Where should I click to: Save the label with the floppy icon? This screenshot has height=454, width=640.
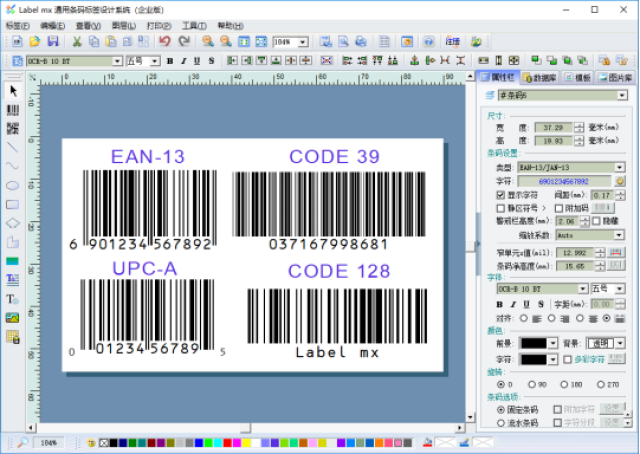[53, 41]
